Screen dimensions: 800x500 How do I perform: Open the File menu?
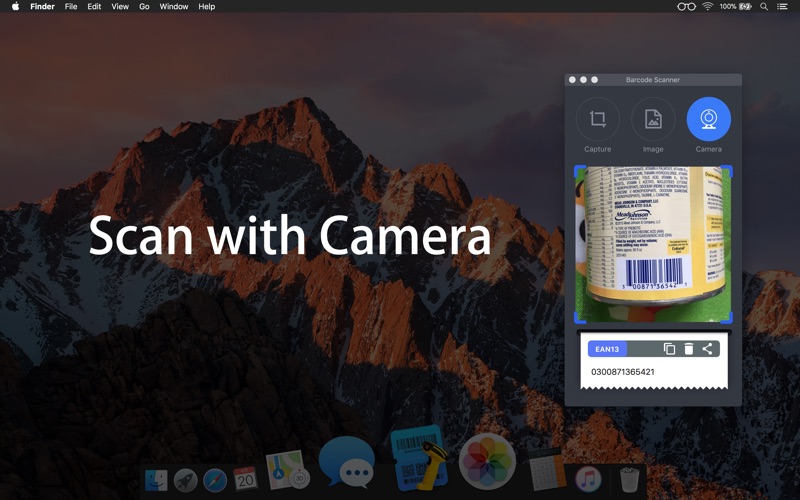[x=71, y=7]
